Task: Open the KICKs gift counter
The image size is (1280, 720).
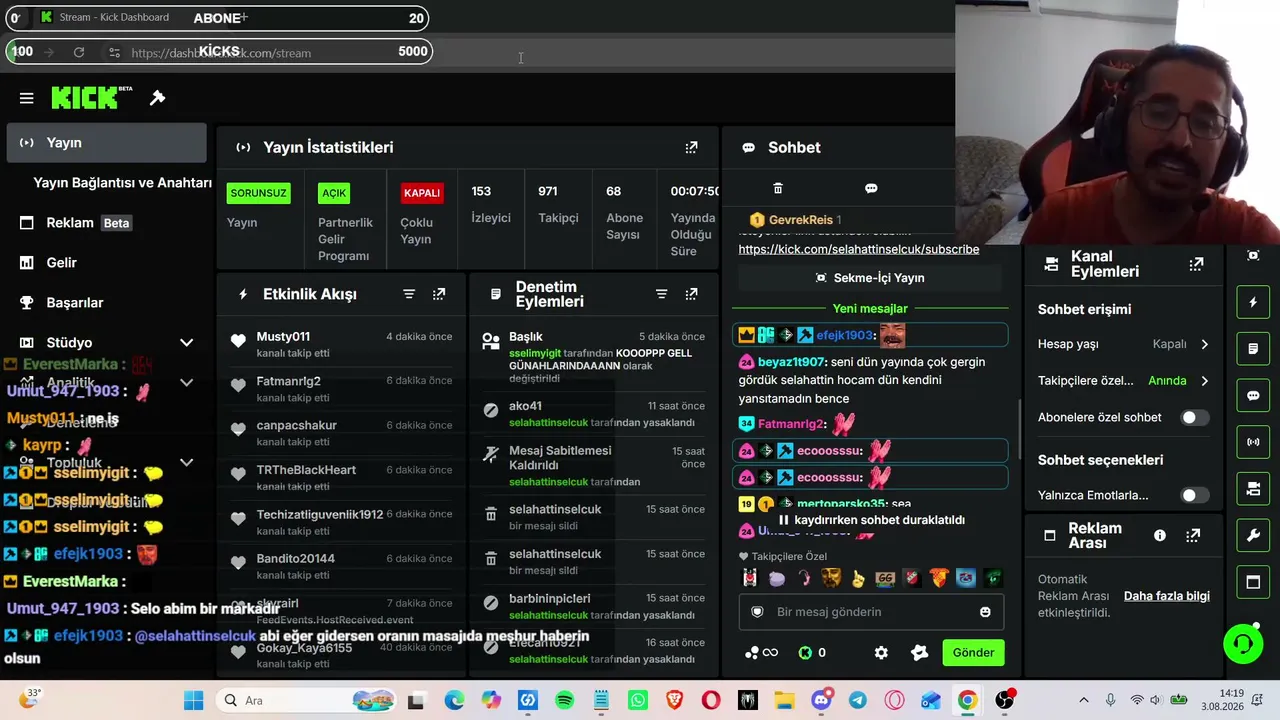Action: tap(812, 653)
